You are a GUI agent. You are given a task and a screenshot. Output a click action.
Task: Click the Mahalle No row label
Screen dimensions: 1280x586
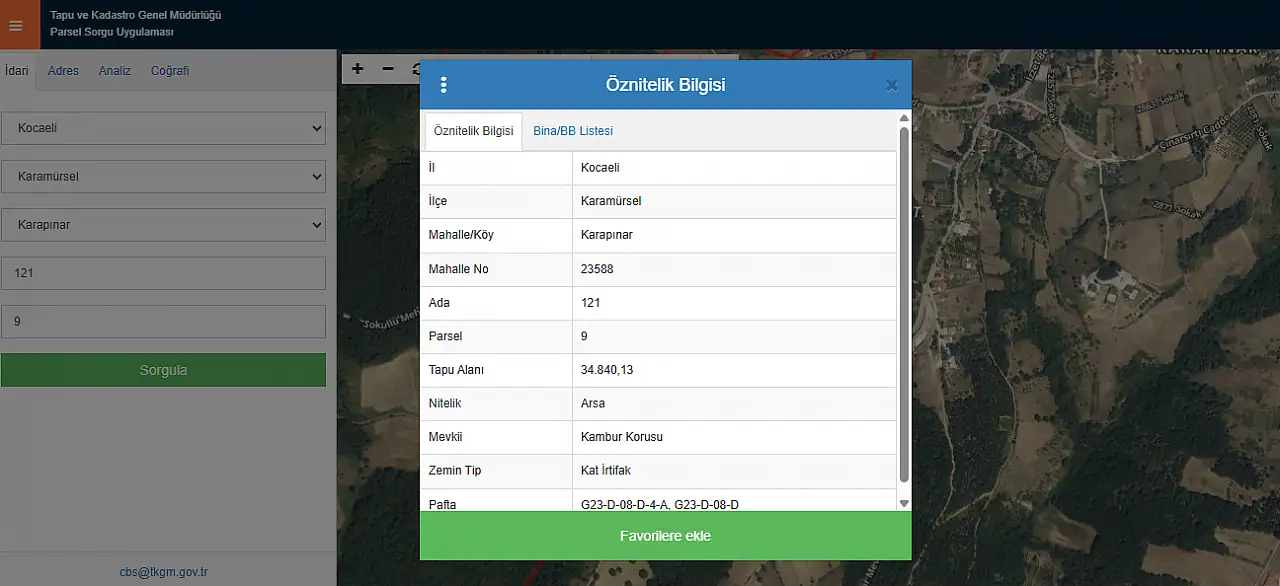(x=458, y=269)
